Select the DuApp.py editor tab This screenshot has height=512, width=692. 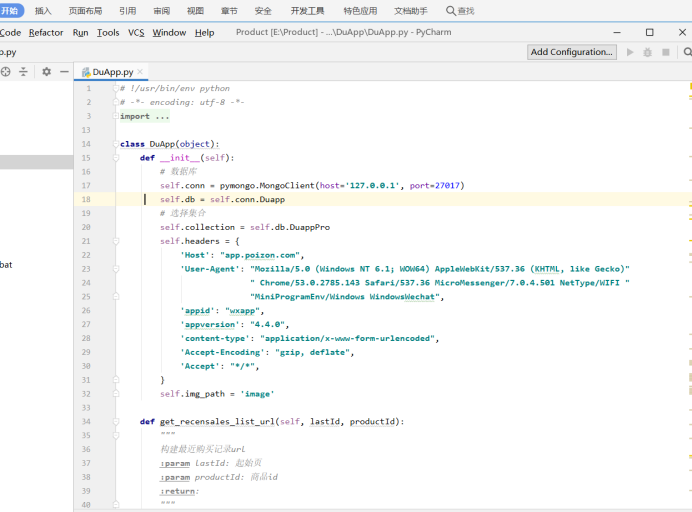click(111, 72)
